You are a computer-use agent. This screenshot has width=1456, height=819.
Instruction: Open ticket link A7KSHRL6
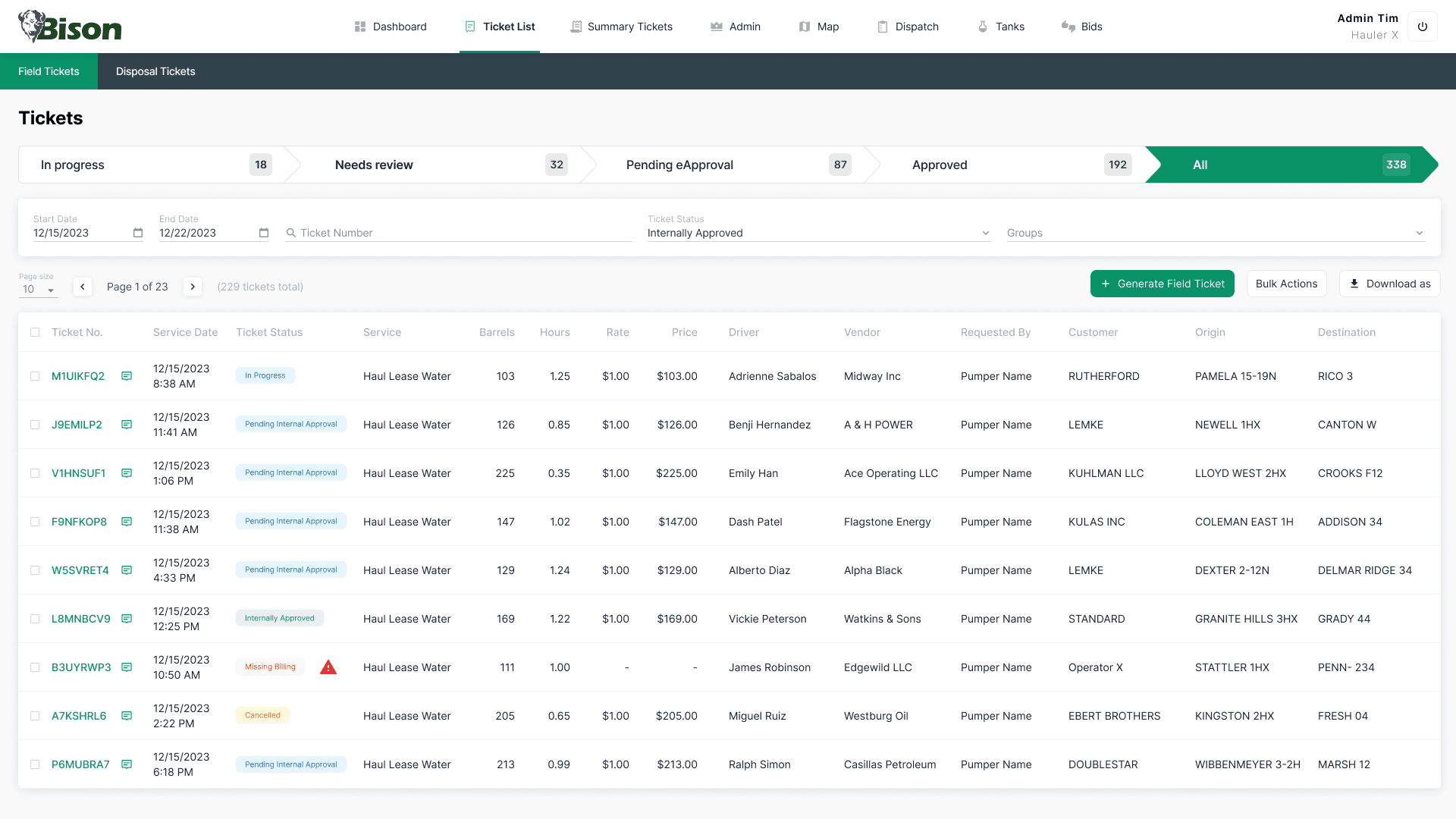coord(79,716)
